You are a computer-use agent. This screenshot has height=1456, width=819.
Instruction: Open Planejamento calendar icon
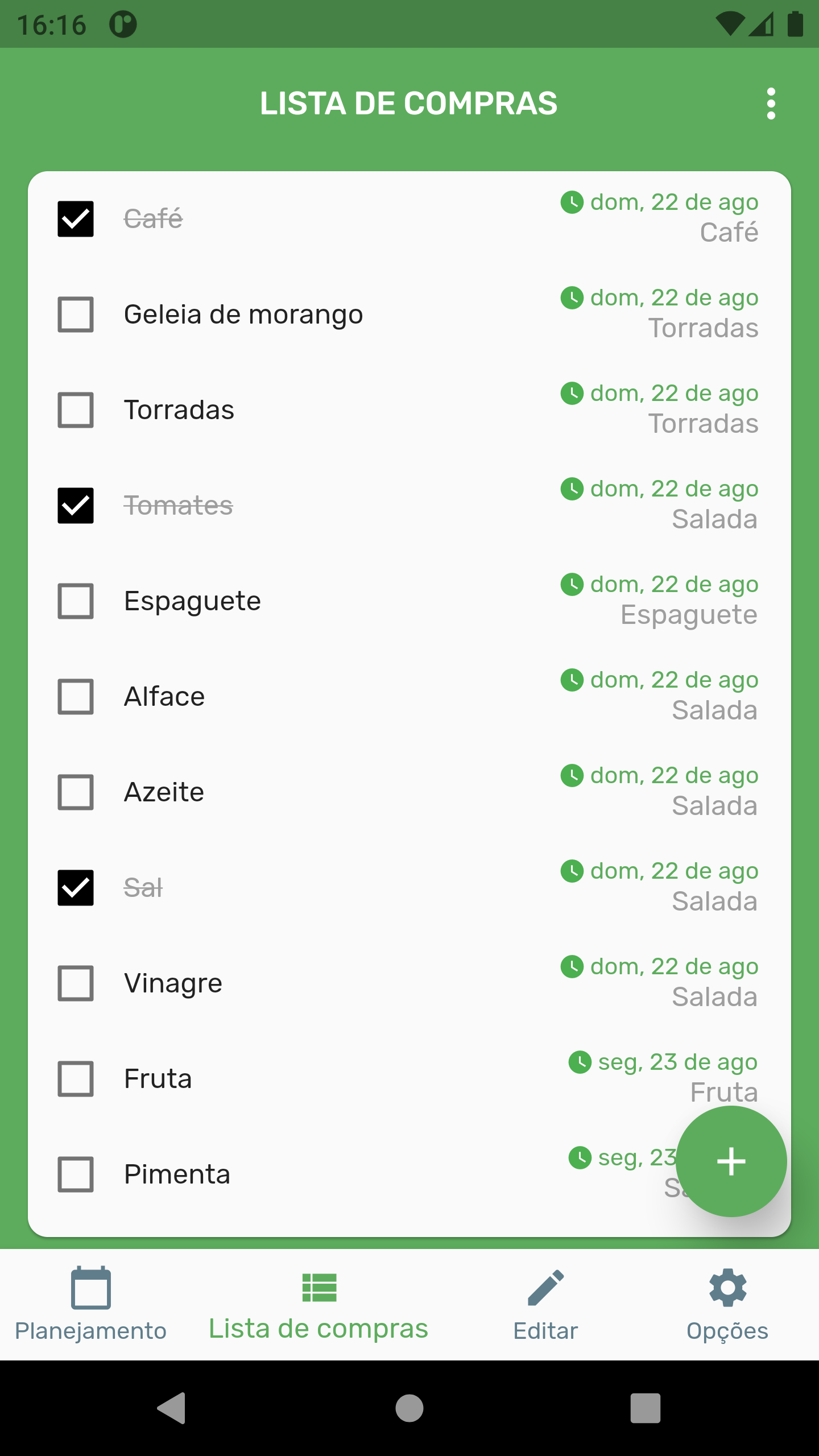[91, 1288]
